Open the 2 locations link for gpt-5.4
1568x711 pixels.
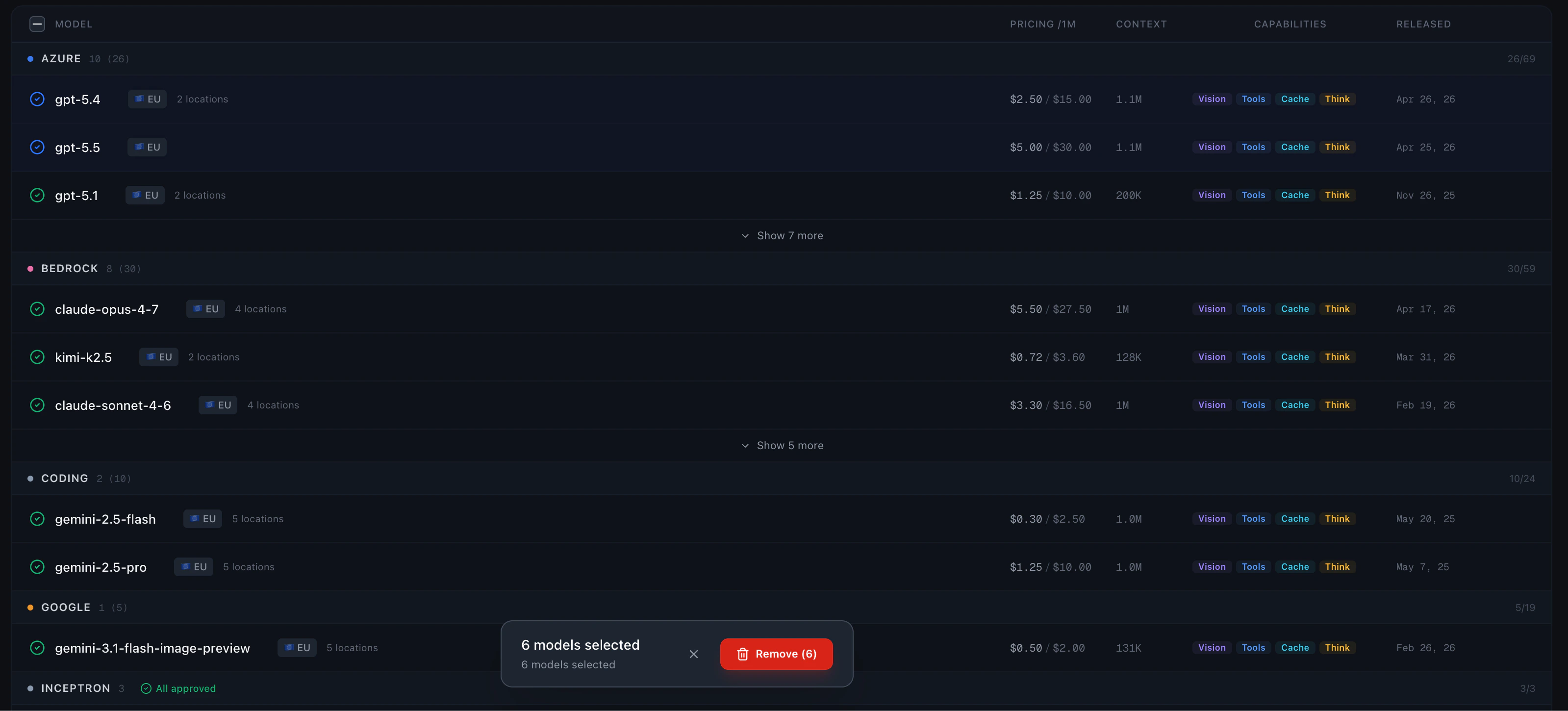pyautogui.click(x=202, y=99)
